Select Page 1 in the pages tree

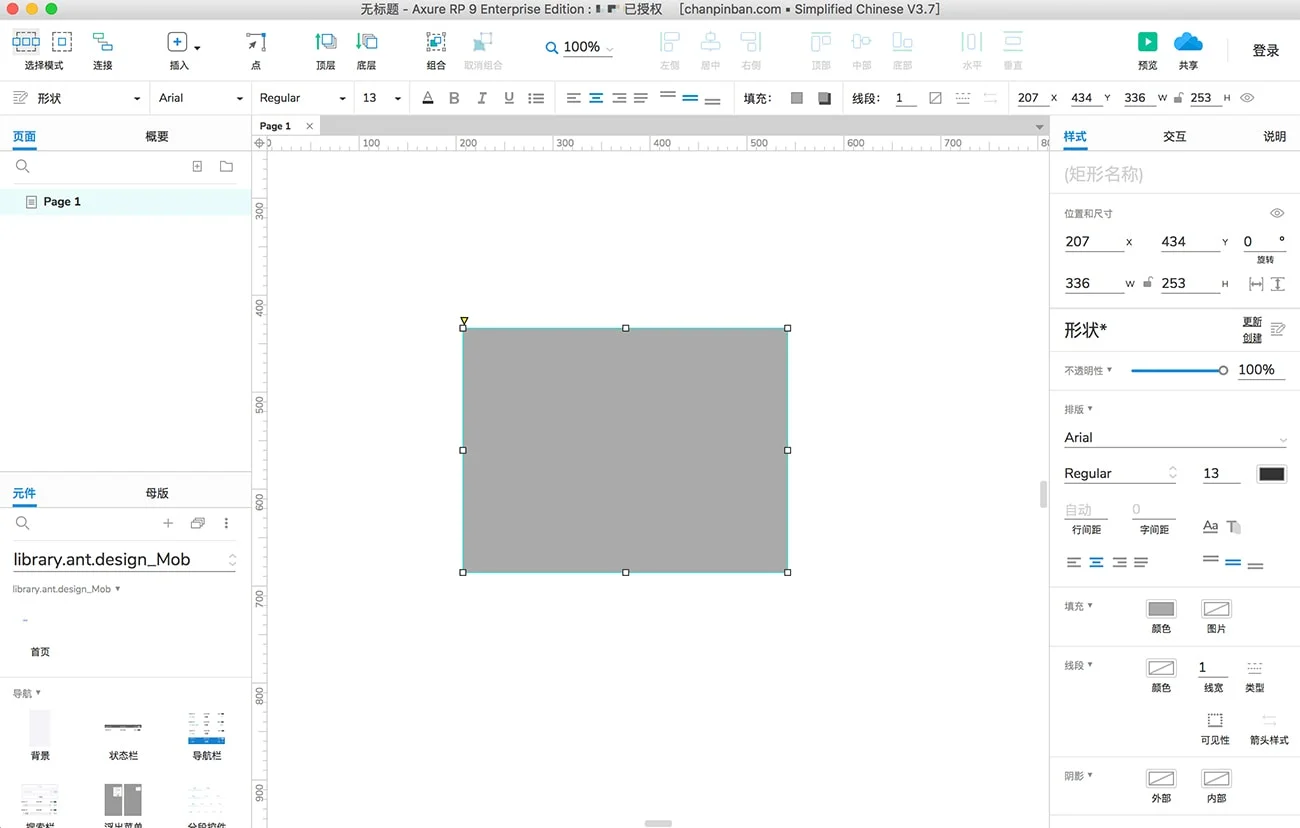(62, 202)
